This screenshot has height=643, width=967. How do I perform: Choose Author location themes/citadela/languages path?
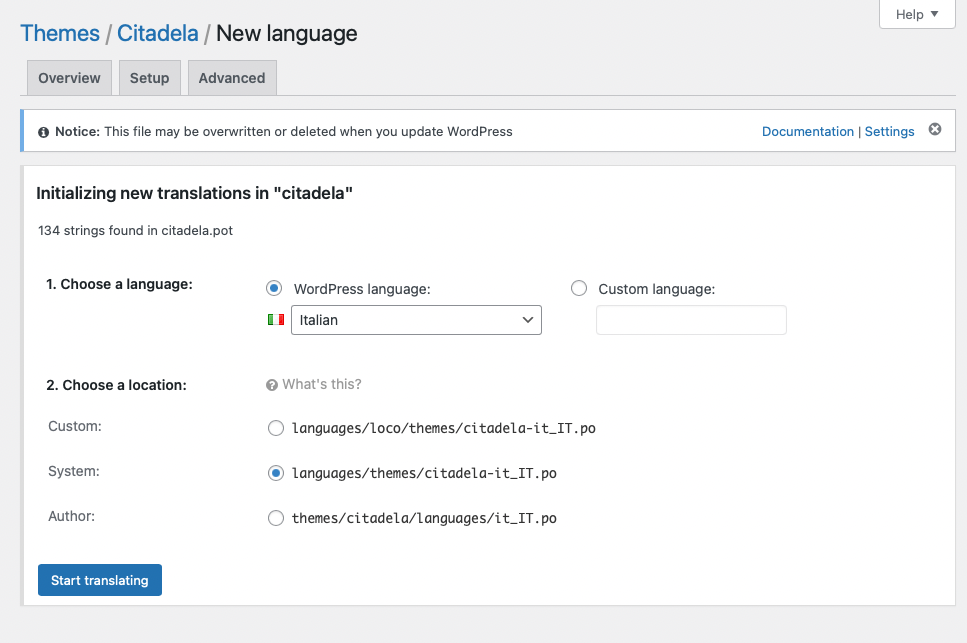276,518
